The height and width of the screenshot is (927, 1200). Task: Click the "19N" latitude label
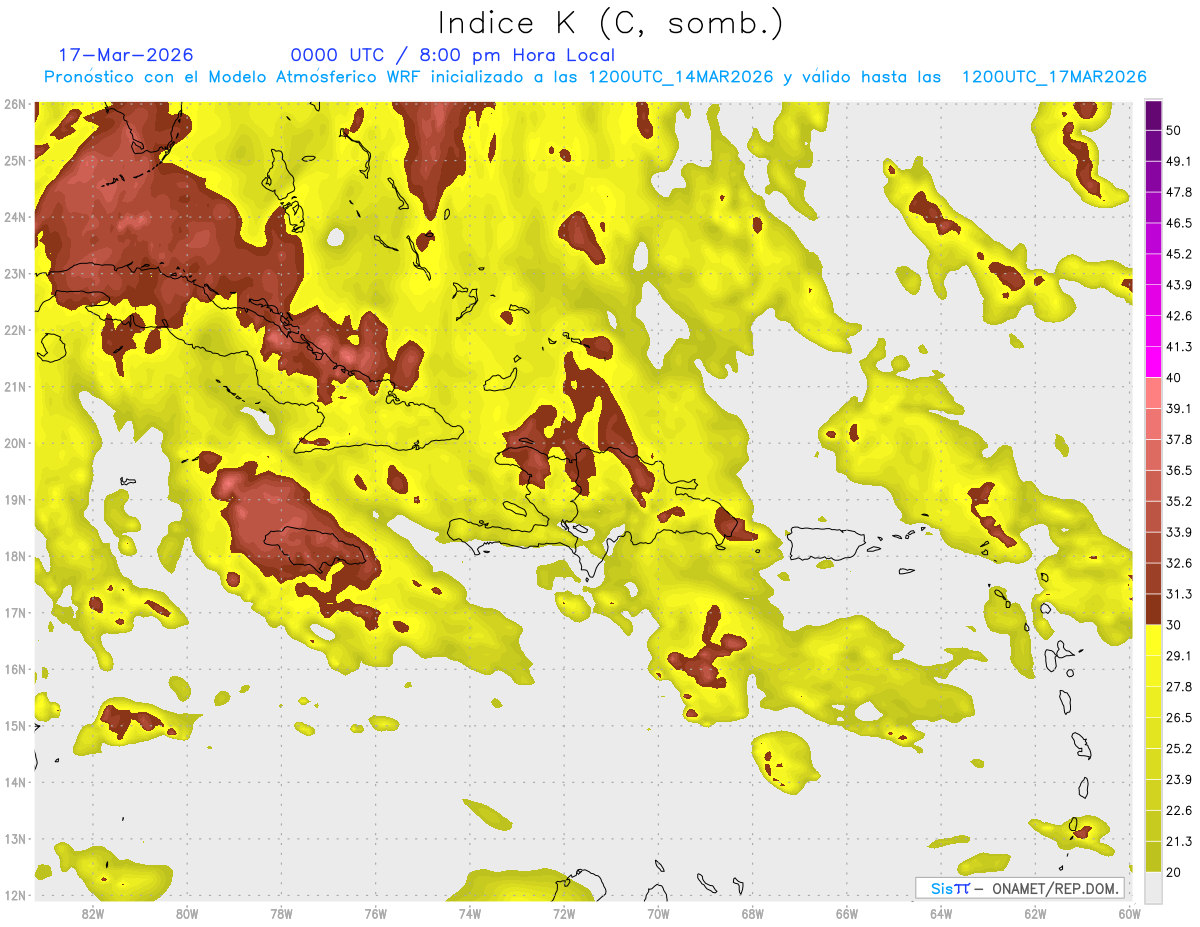[x=15, y=500]
